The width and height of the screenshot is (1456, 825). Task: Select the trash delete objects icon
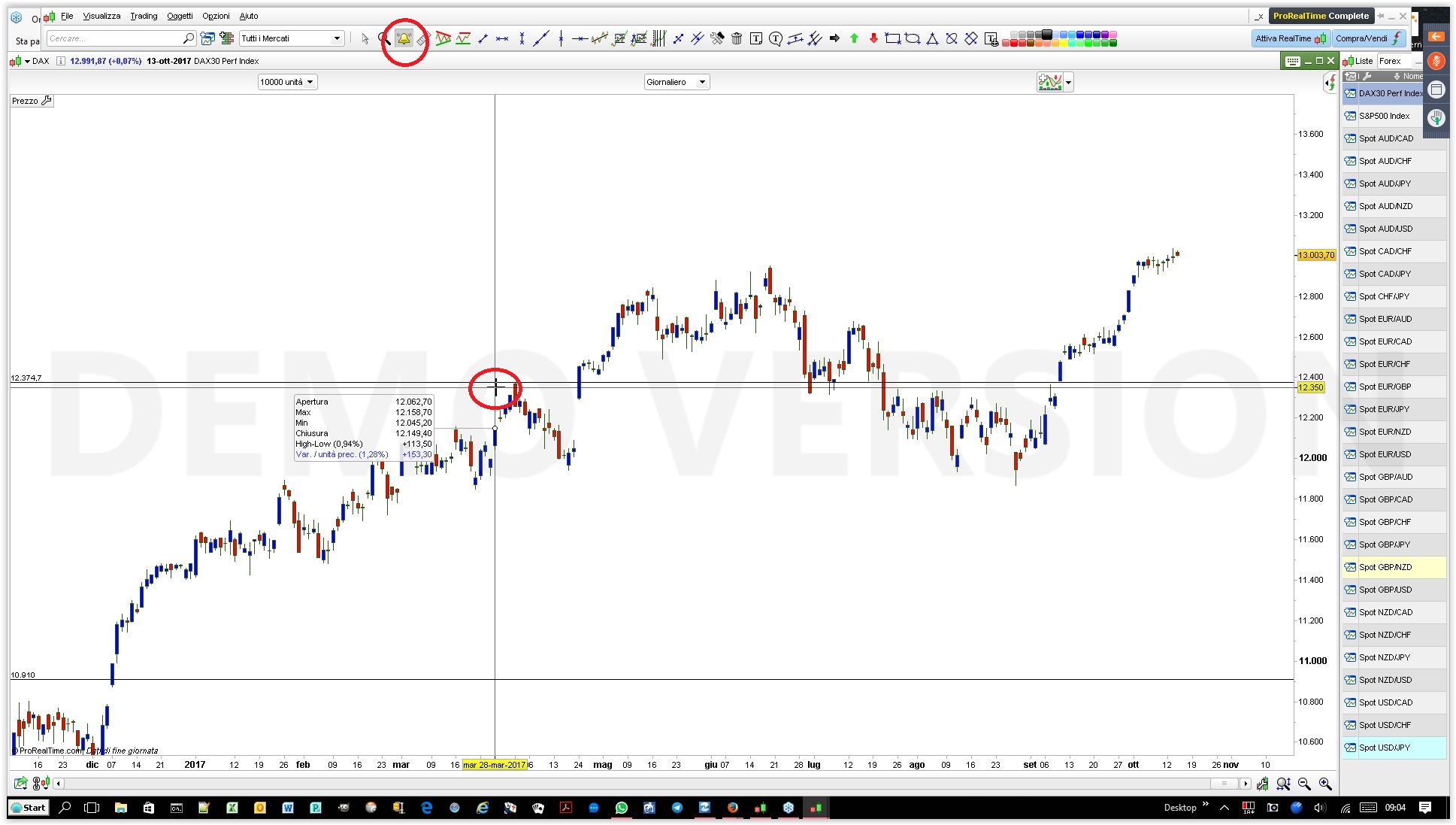tap(737, 38)
